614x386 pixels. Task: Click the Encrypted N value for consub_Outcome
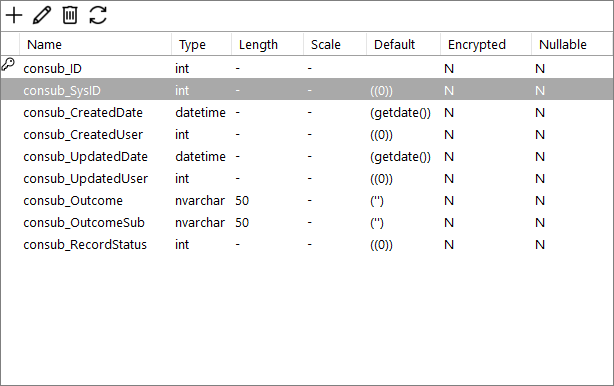point(449,200)
